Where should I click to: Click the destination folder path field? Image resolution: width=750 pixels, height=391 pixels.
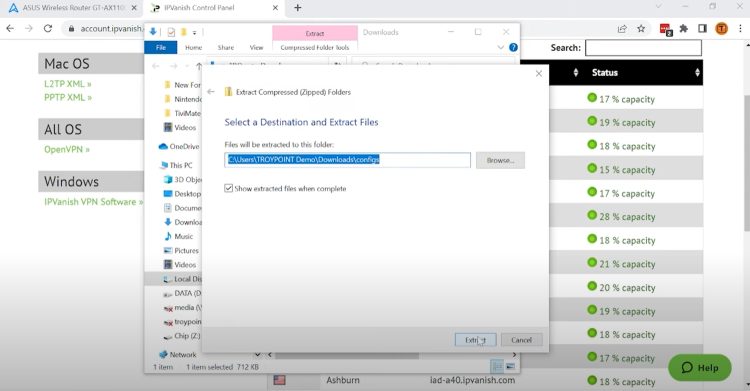pyautogui.click(x=347, y=160)
